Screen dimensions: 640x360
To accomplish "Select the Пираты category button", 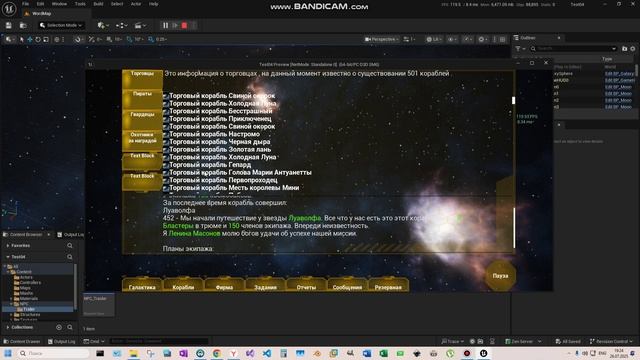I will [x=142, y=99].
